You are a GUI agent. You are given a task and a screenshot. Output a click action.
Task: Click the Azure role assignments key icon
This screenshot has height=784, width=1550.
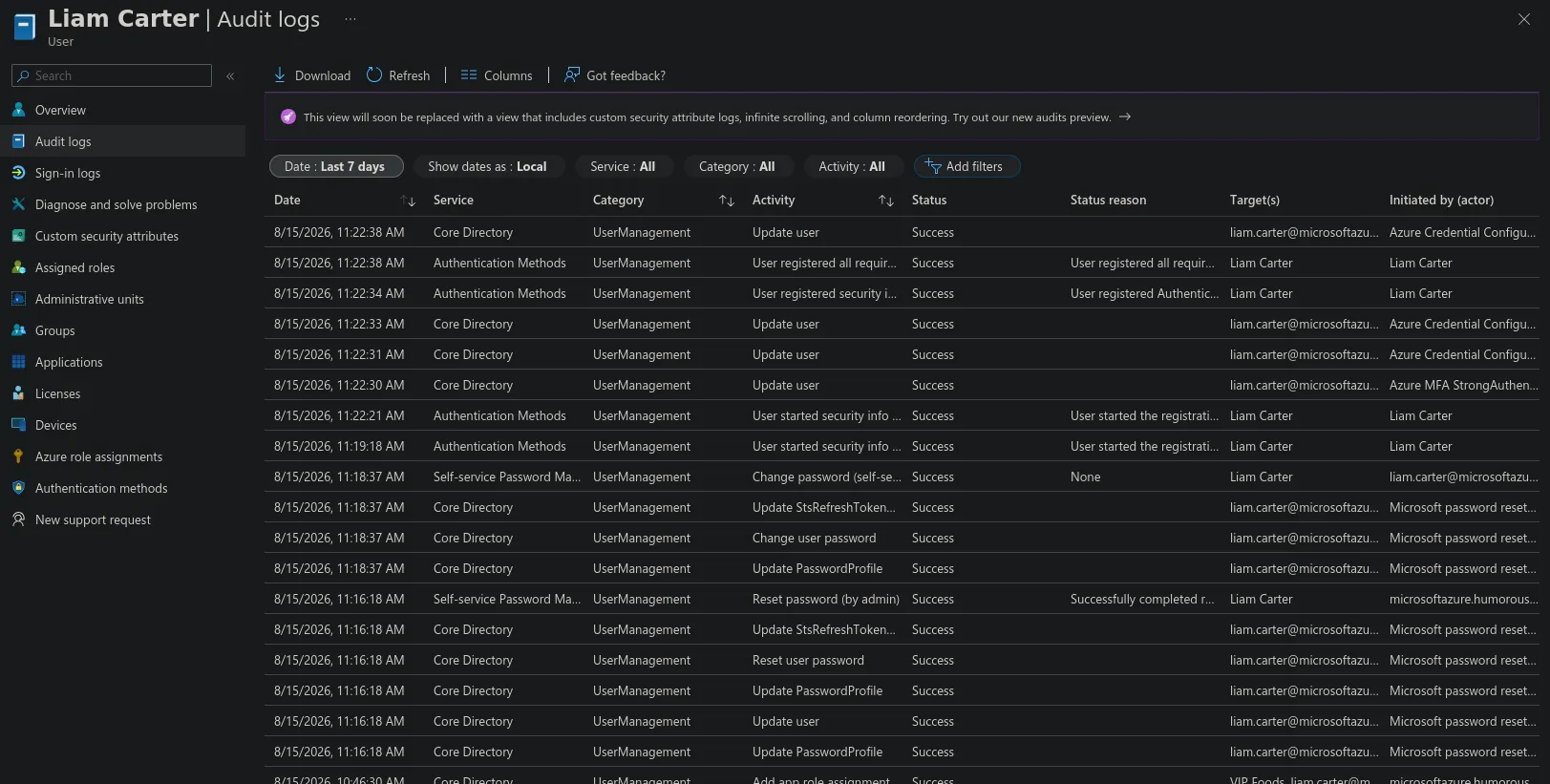tap(18, 456)
